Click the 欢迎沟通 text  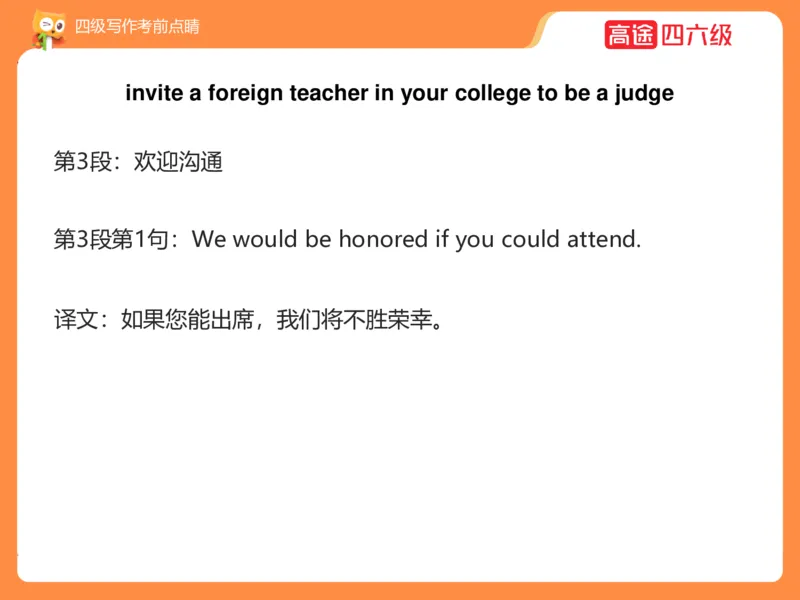coord(178,162)
